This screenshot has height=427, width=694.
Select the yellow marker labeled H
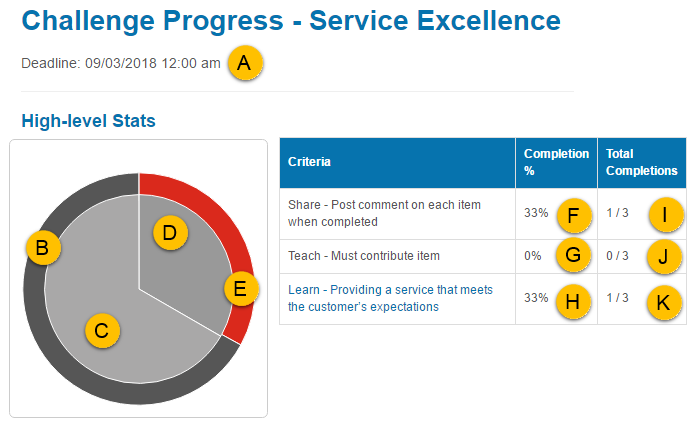[572, 299]
